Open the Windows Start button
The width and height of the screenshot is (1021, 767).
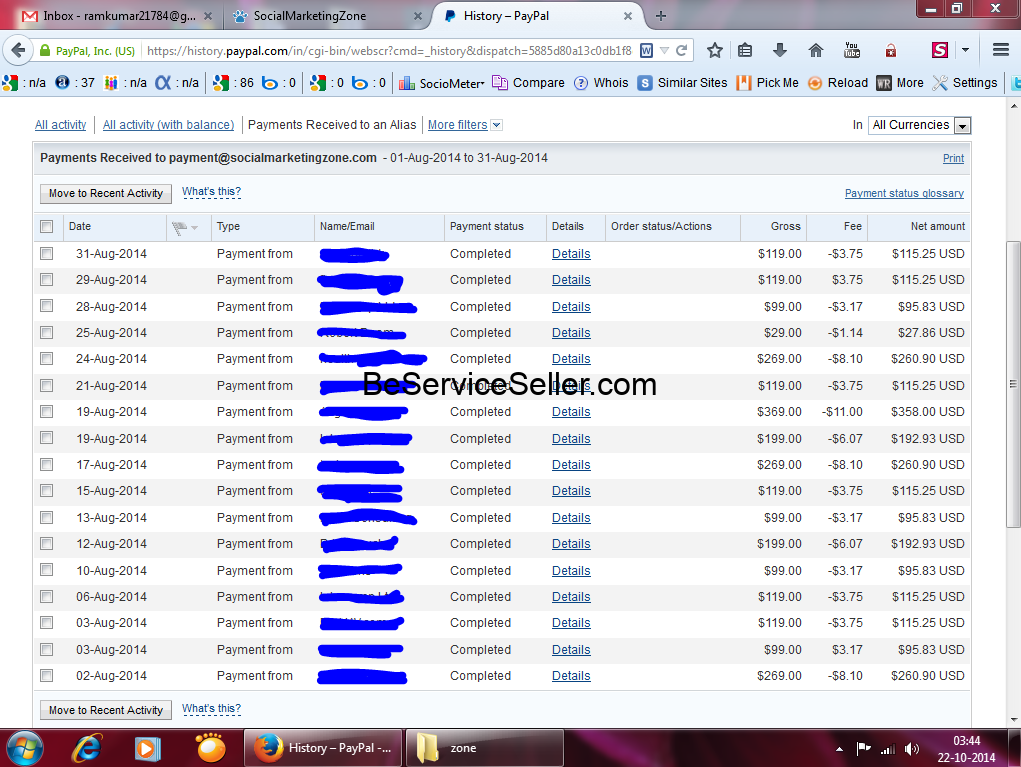[x=23, y=748]
